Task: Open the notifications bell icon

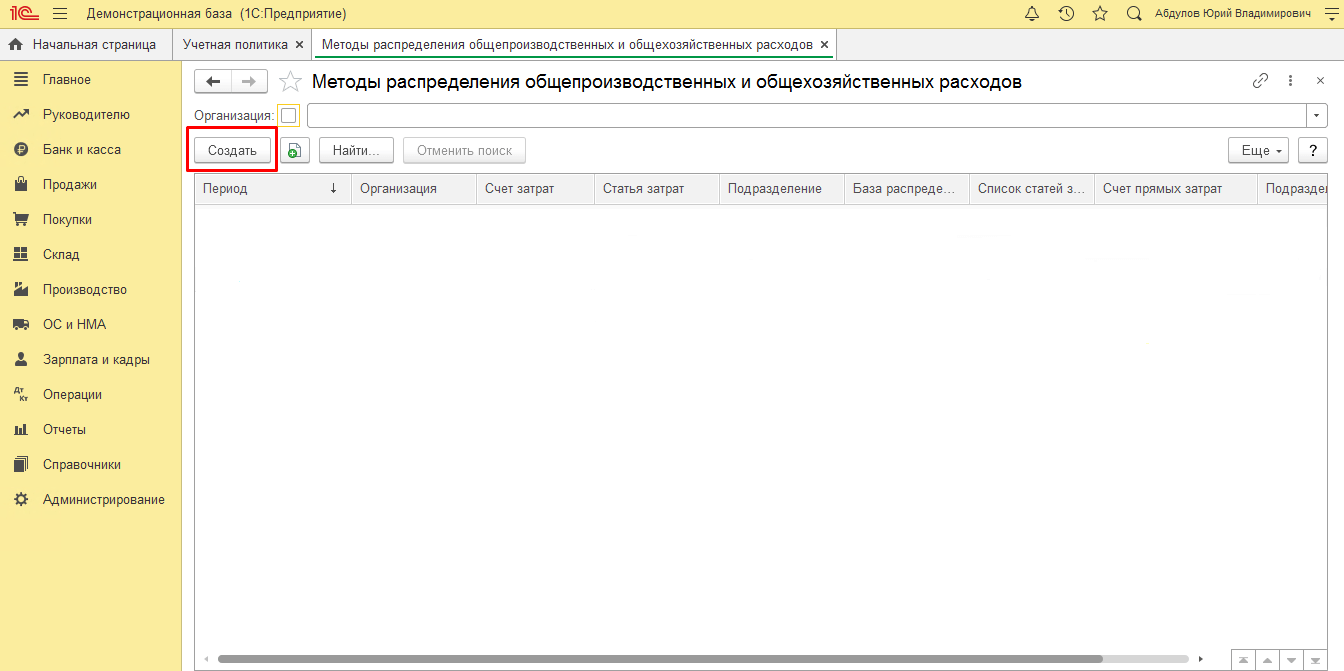Action: (1032, 14)
